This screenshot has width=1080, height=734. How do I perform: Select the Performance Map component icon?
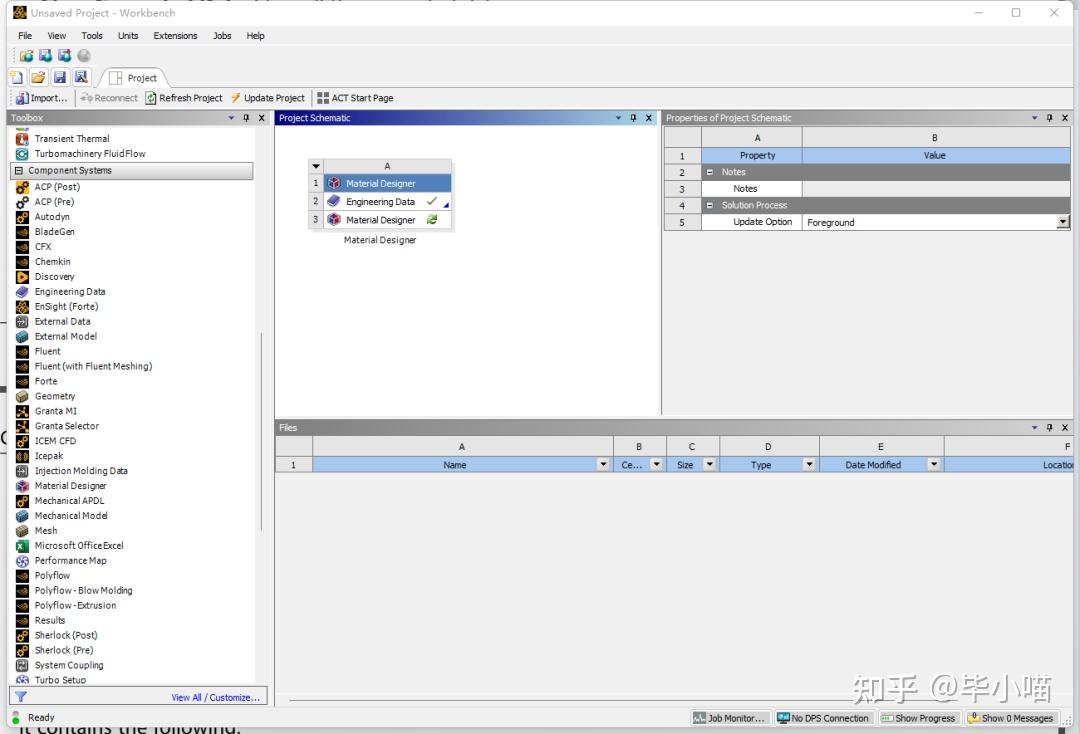(x=22, y=561)
